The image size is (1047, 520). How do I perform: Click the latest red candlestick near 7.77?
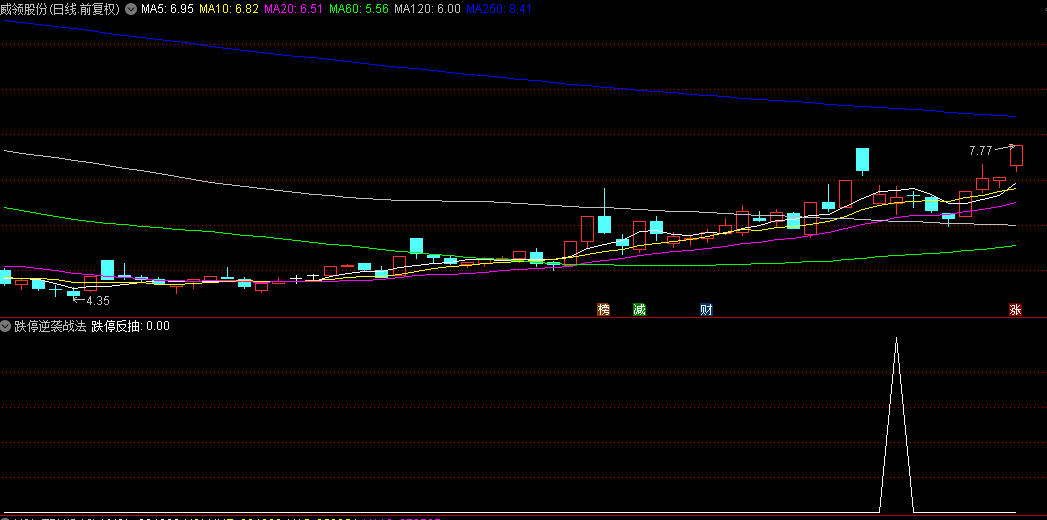coord(1016,156)
